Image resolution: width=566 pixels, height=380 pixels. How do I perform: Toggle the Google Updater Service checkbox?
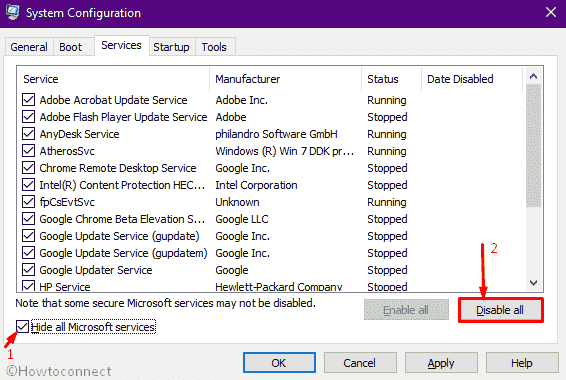click(x=29, y=270)
